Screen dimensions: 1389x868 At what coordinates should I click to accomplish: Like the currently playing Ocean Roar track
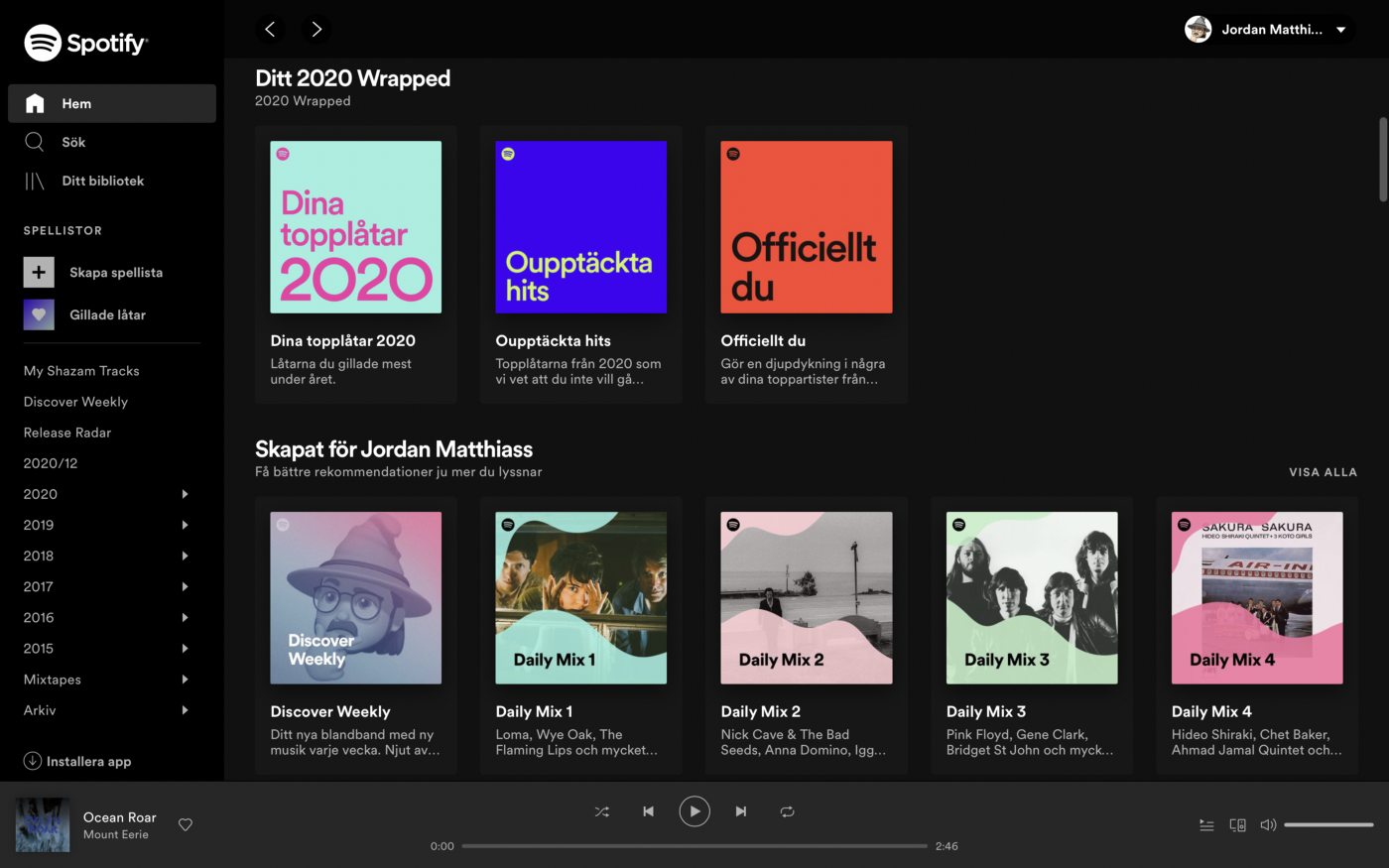[185, 824]
